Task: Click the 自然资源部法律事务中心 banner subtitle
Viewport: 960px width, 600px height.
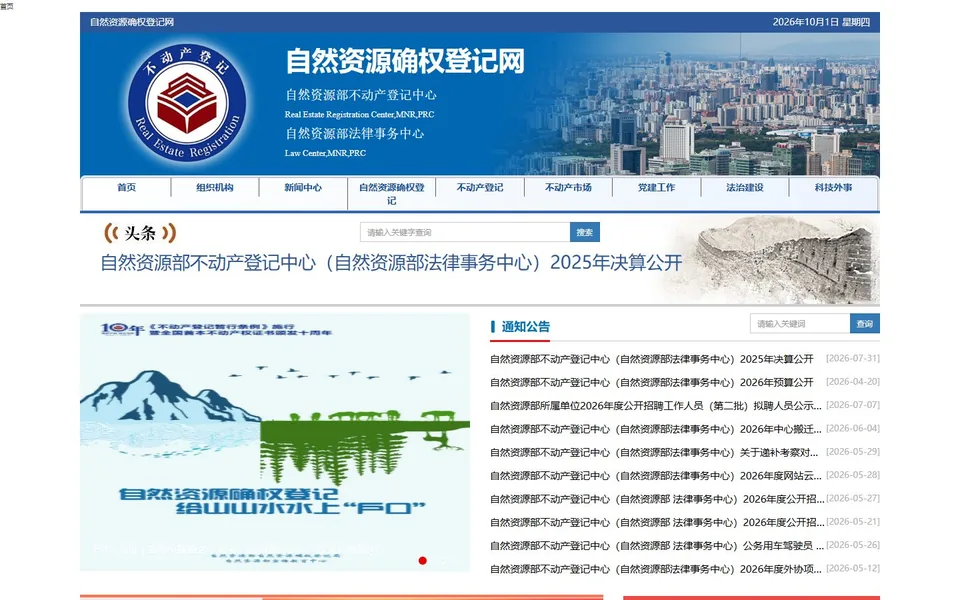Action: tap(354, 133)
